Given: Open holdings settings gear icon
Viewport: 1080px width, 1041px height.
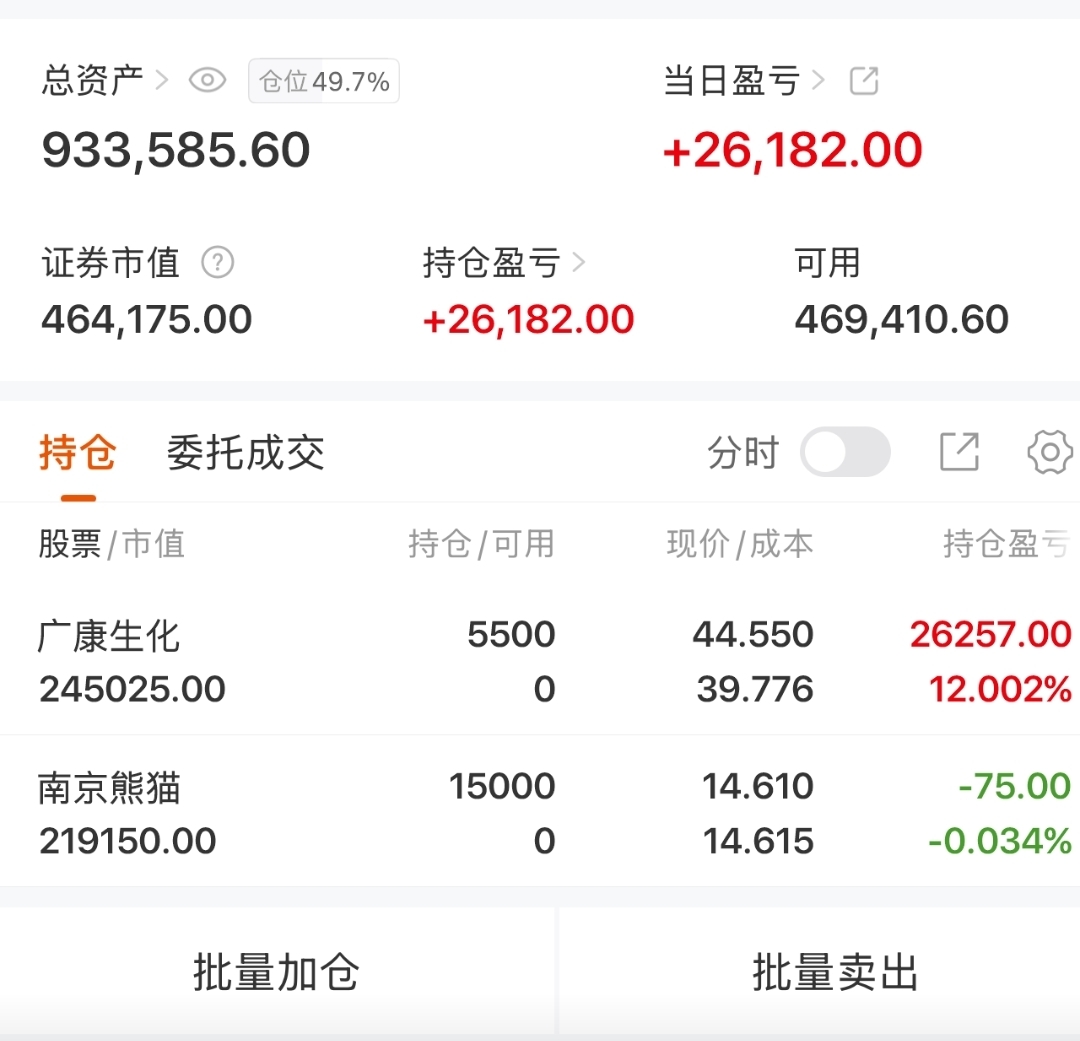Looking at the screenshot, I should click(x=1050, y=453).
